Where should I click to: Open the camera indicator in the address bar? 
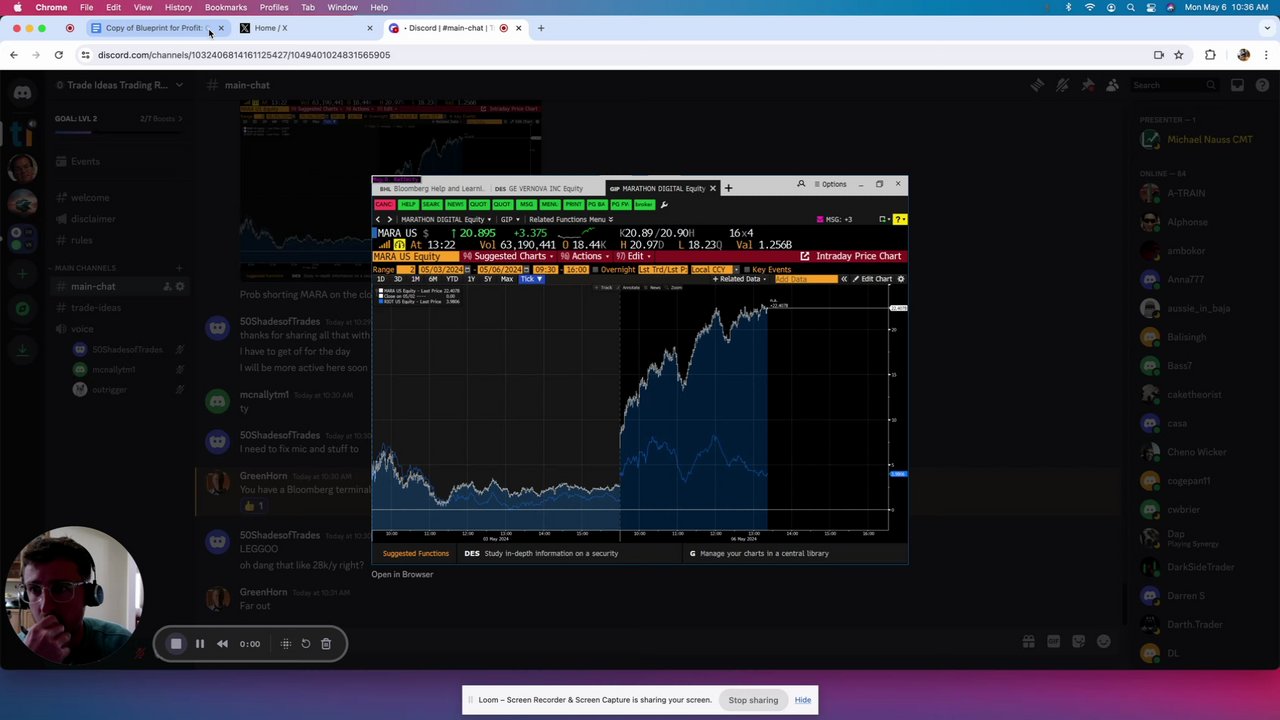(x=1158, y=55)
